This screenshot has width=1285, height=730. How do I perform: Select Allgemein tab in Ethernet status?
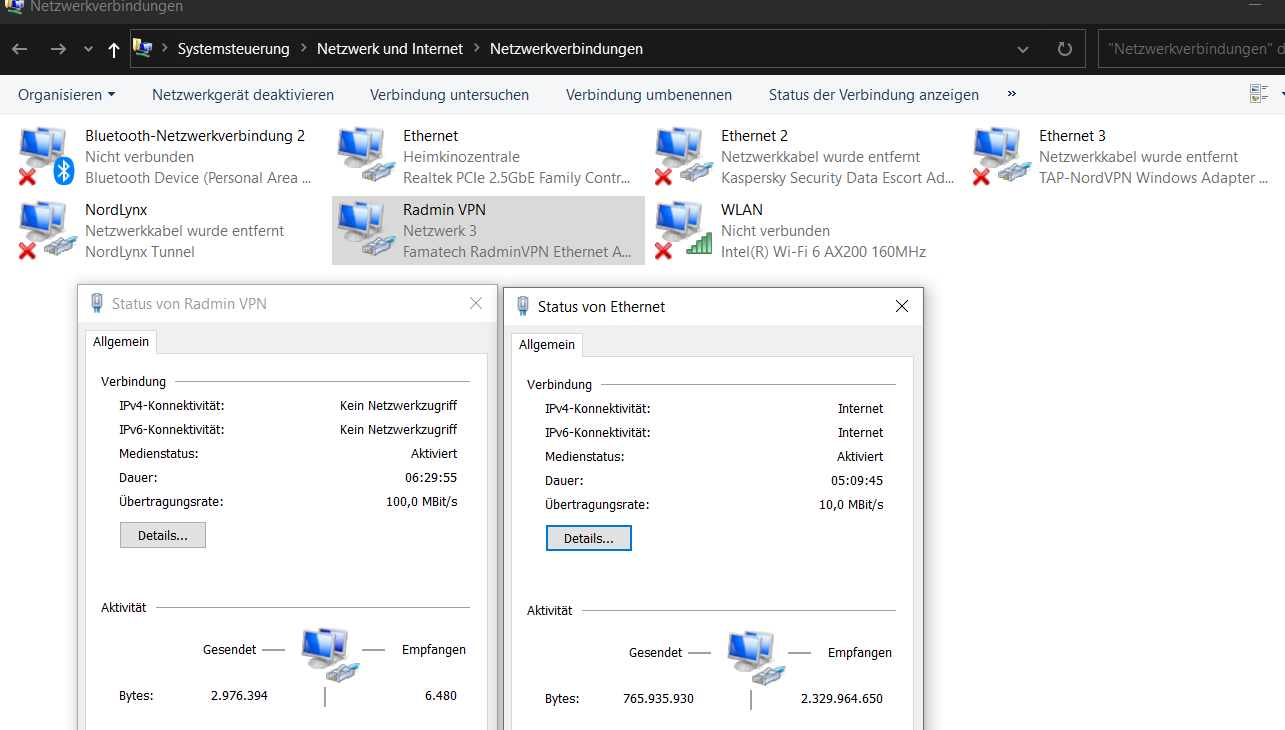pyautogui.click(x=547, y=344)
